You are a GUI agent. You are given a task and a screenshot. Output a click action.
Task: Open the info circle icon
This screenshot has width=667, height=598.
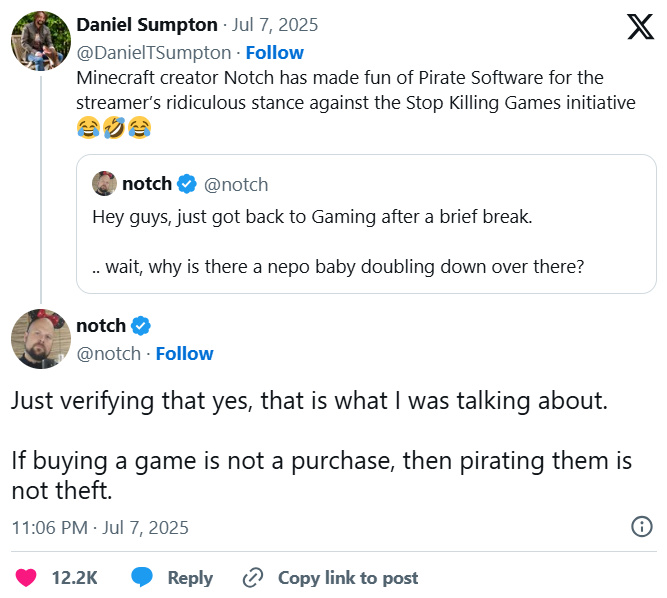642,527
